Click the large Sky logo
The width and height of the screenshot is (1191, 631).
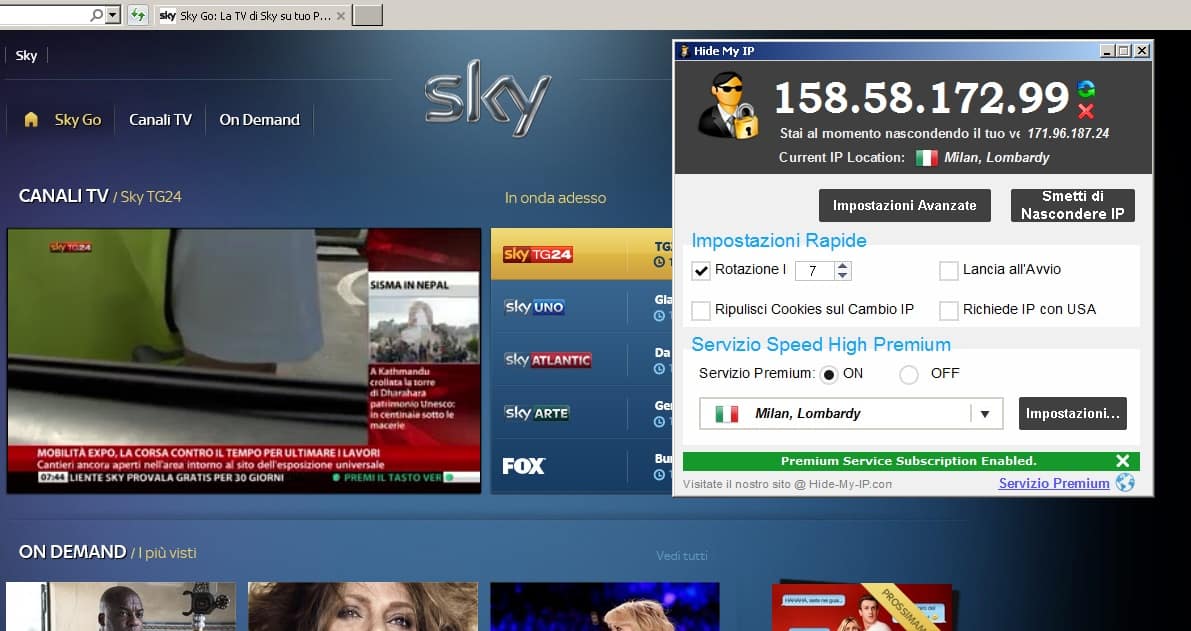pos(487,98)
